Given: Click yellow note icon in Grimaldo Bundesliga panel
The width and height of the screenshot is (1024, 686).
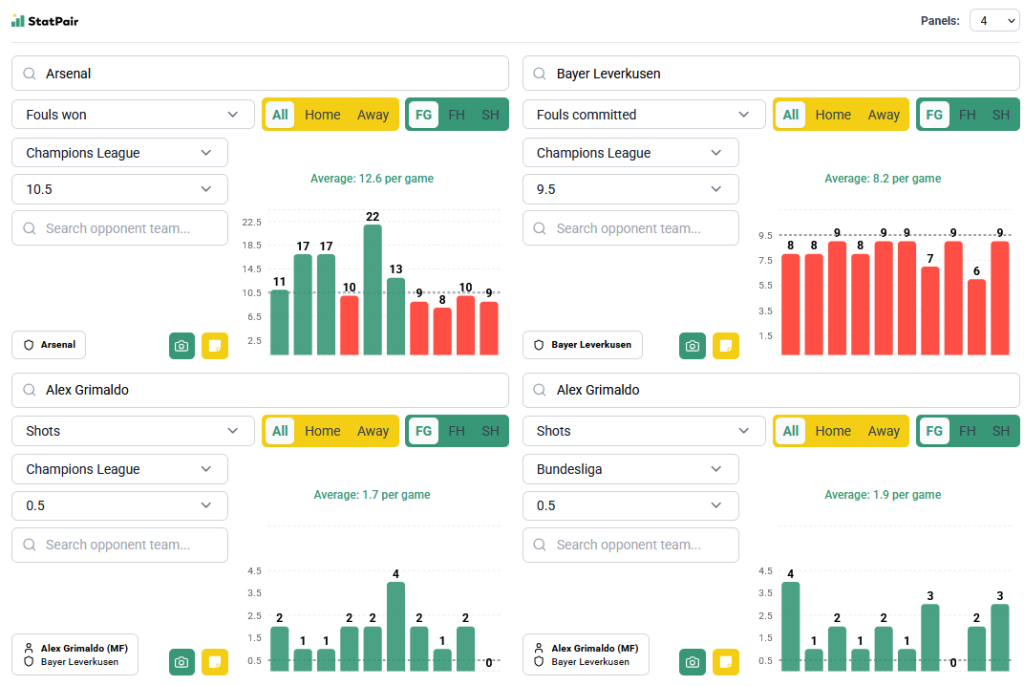Looking at the screenshot, I should pos(725,662).
